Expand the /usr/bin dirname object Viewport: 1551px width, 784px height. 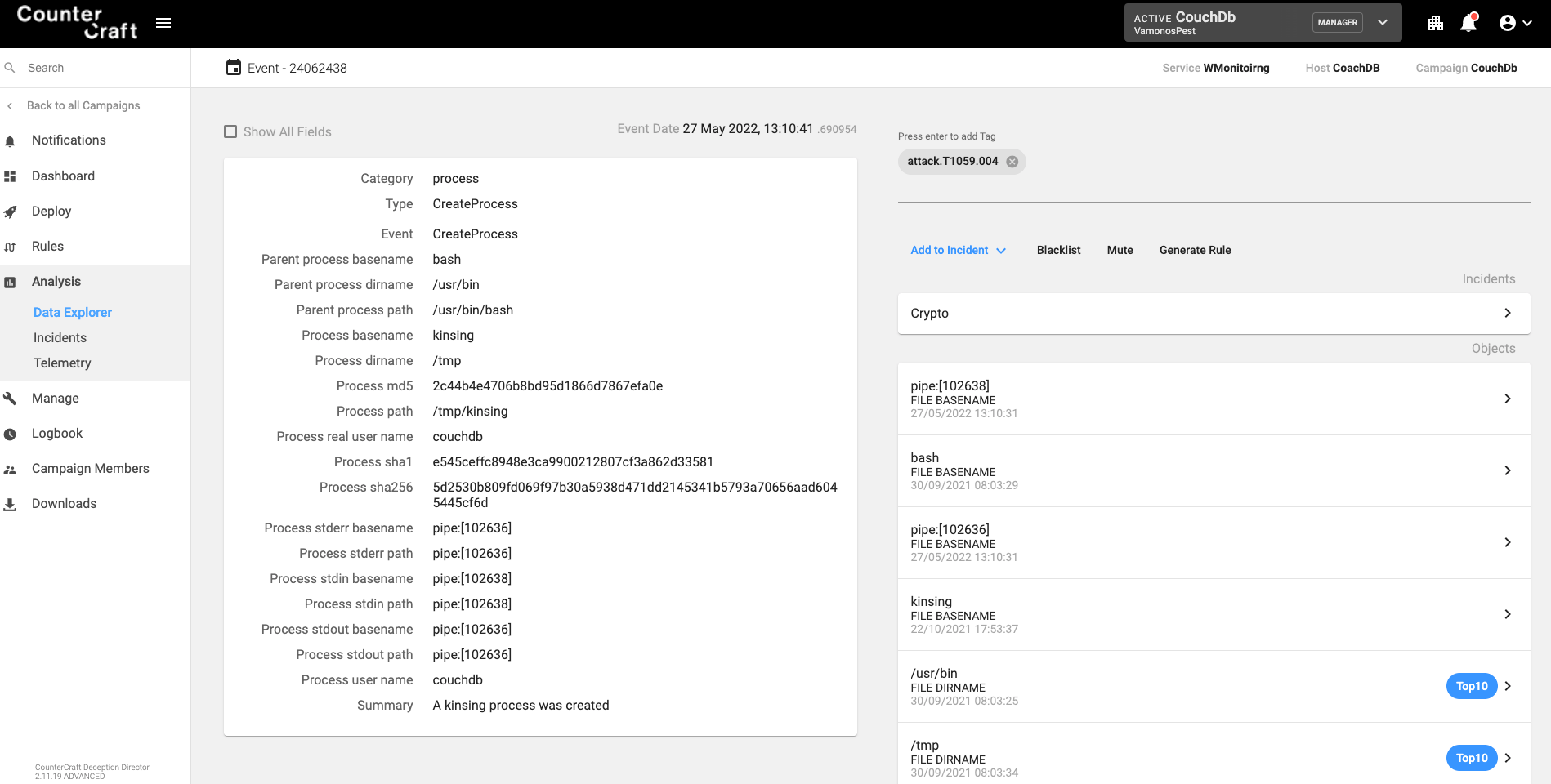1214,686
